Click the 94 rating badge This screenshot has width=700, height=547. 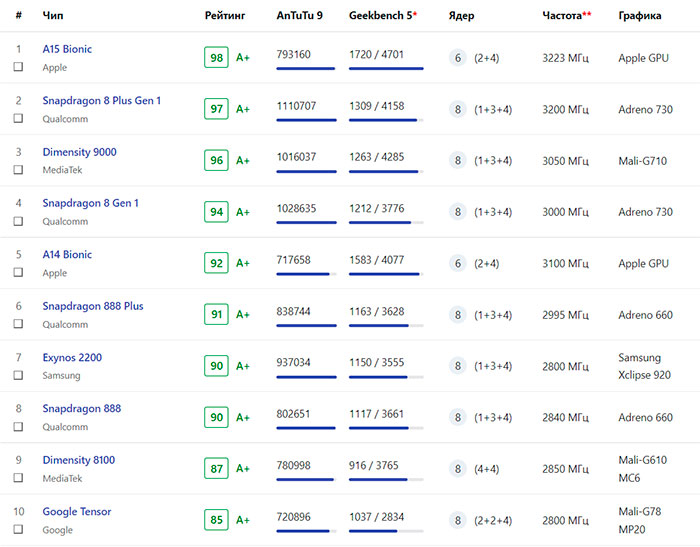point(217,212)
